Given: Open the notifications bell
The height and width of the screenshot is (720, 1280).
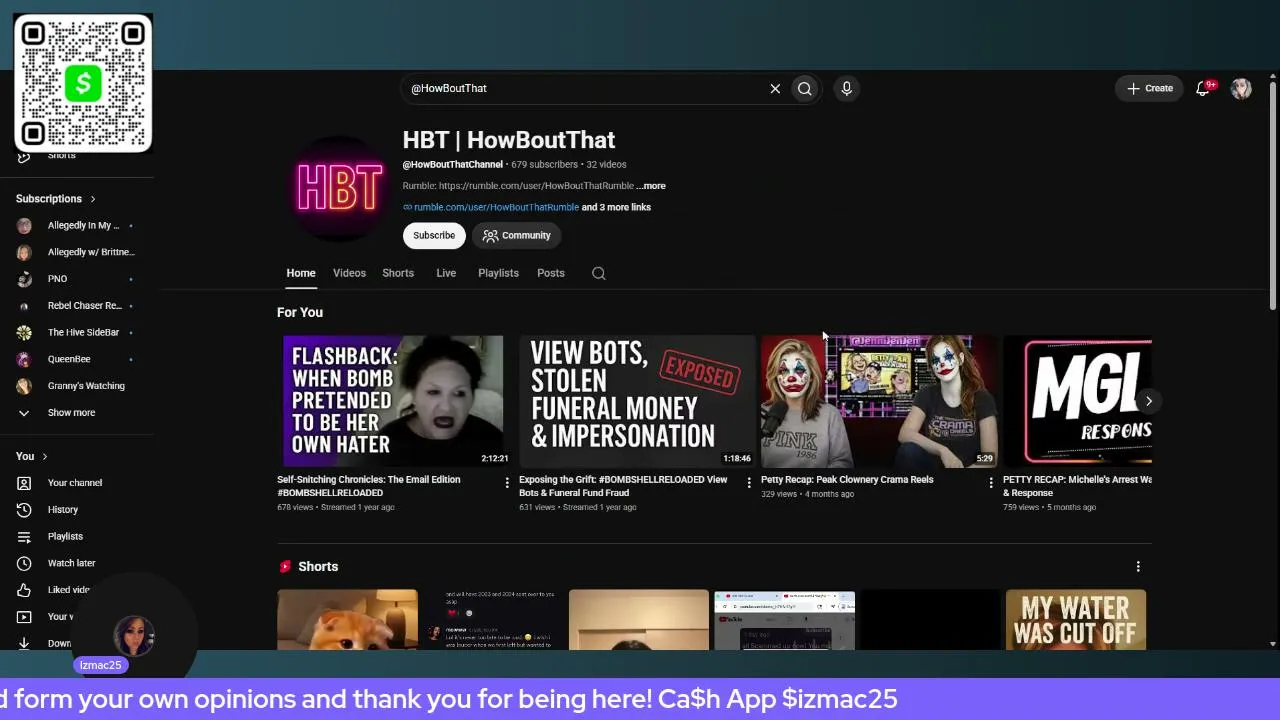Looking at the screenshot, I should point(1204,88).
